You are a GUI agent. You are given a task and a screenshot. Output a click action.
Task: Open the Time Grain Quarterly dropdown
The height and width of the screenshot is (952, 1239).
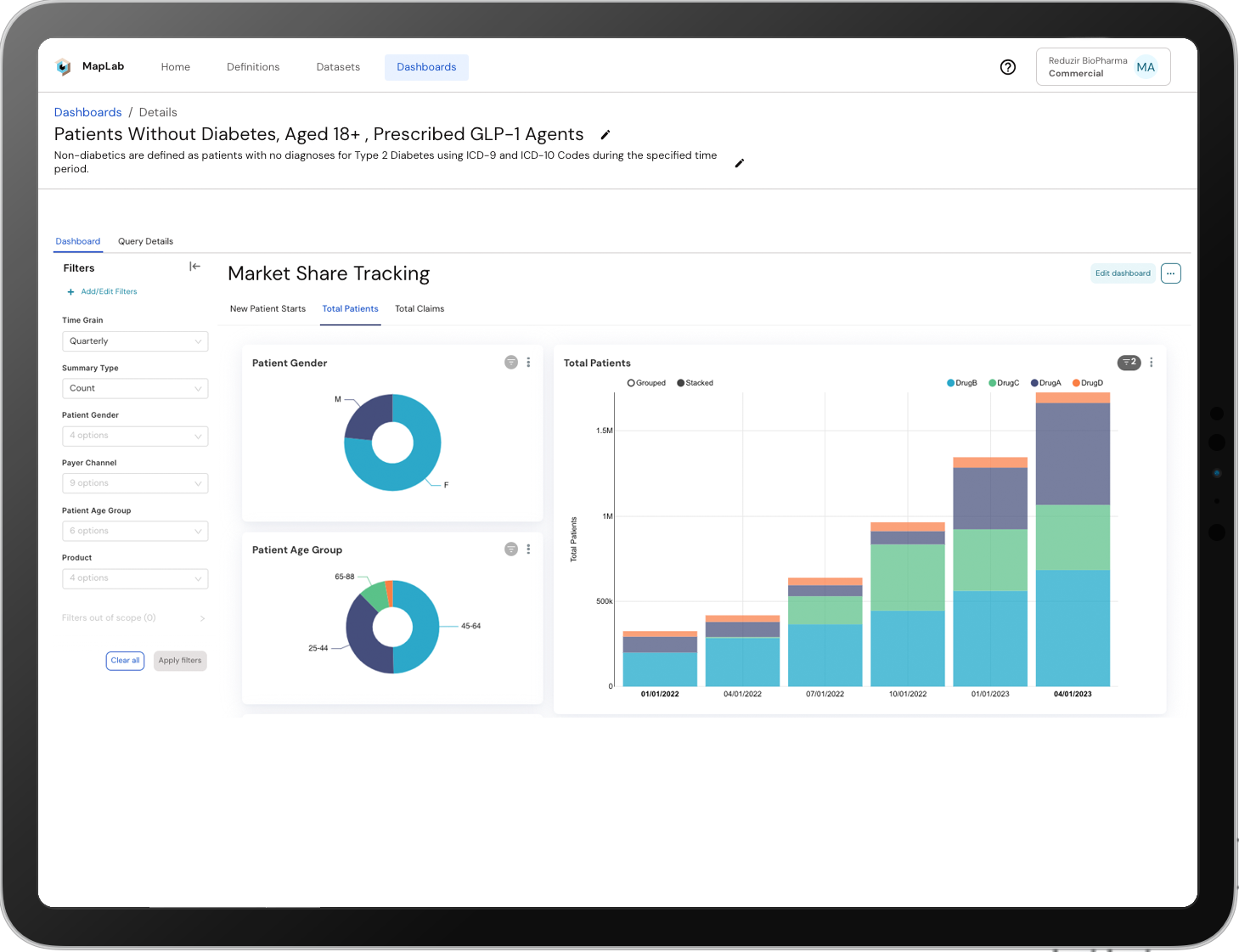tap(134, 341)
